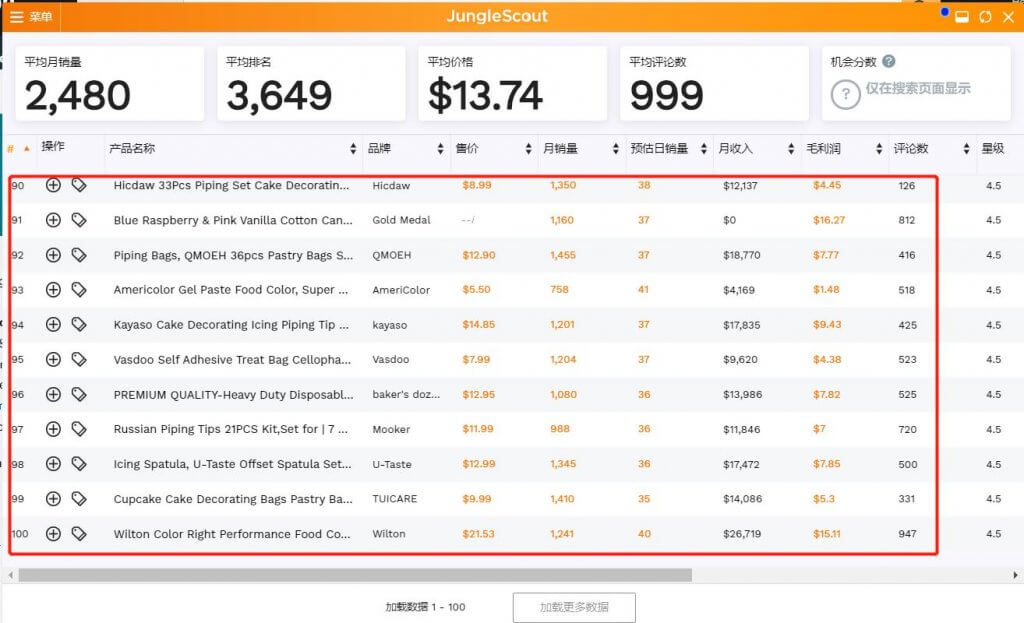Tag the TUICARE Cupcake Decorating Bags product
The image size is (1024, 623).
pos(79,499)
